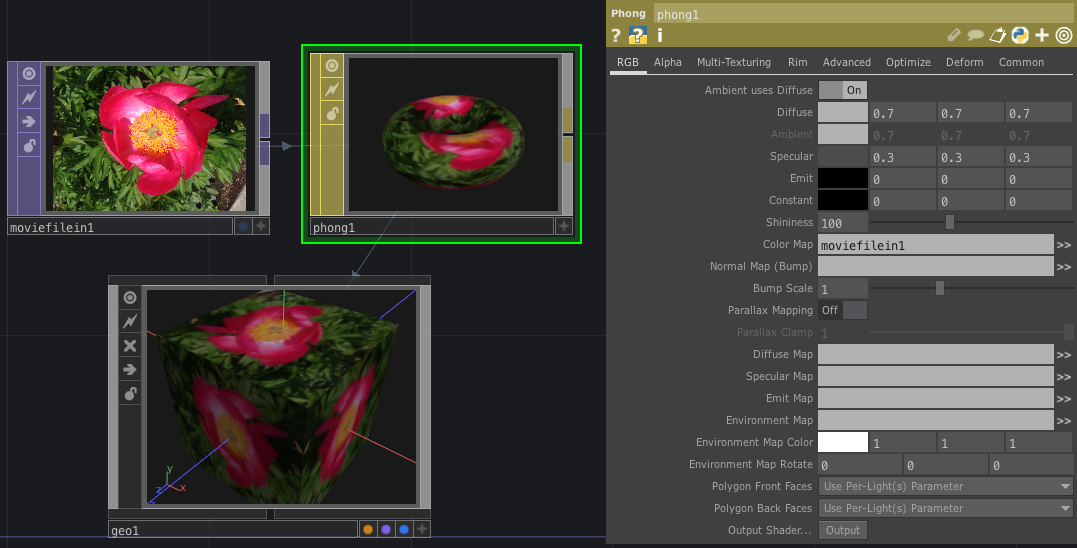Viewport: 1077px width, 548px height.
Task: Click the viewer flag on moviefilein1 node
Action: [29, 73]
